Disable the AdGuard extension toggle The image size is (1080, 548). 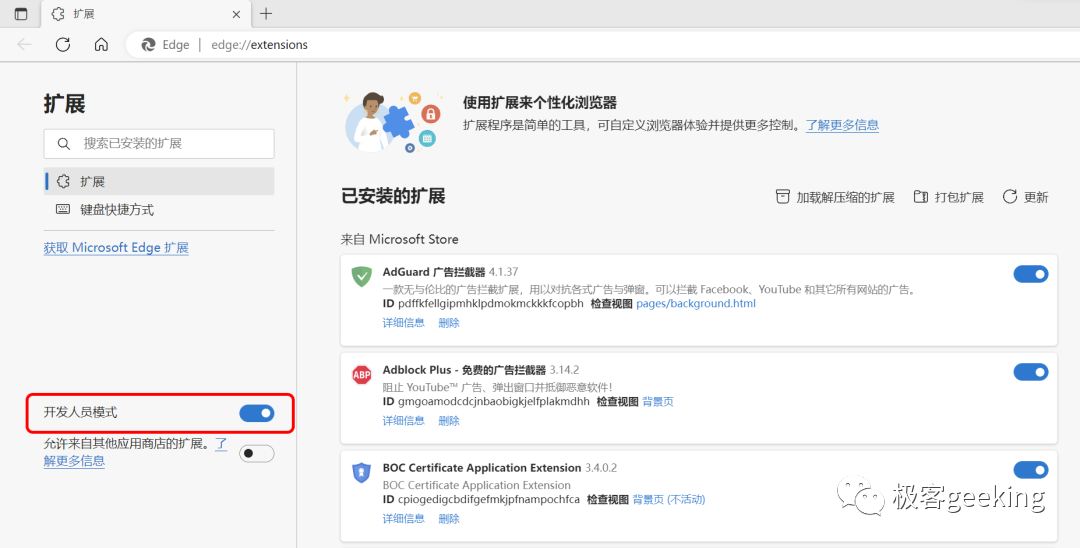pos(1030,274)
